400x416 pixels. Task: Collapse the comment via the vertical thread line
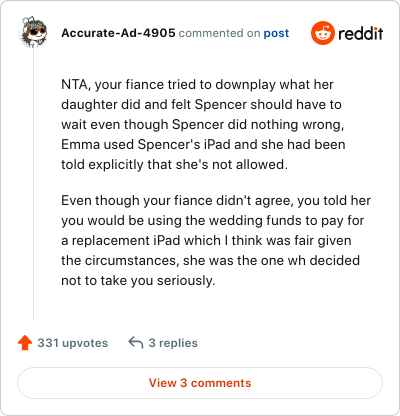33,183
